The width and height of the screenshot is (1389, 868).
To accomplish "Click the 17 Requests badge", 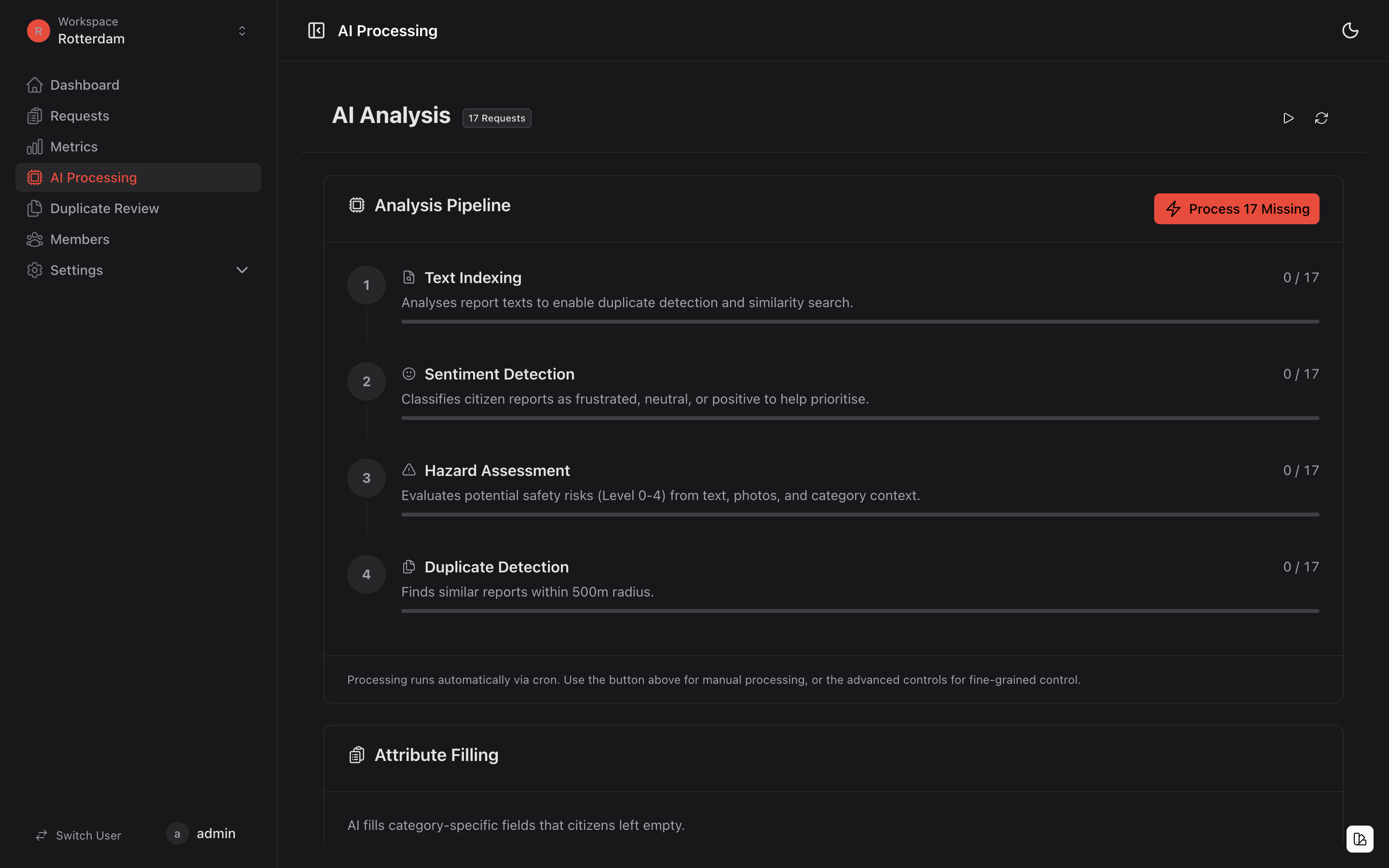I will point(496,118).
